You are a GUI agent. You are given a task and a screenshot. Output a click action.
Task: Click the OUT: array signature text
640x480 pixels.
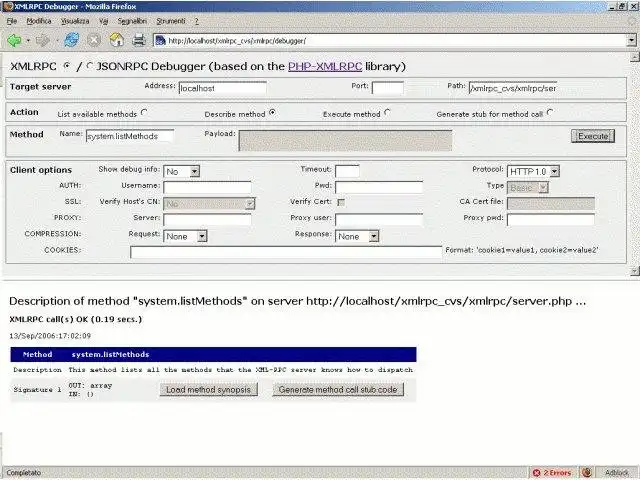coord(90,385)
